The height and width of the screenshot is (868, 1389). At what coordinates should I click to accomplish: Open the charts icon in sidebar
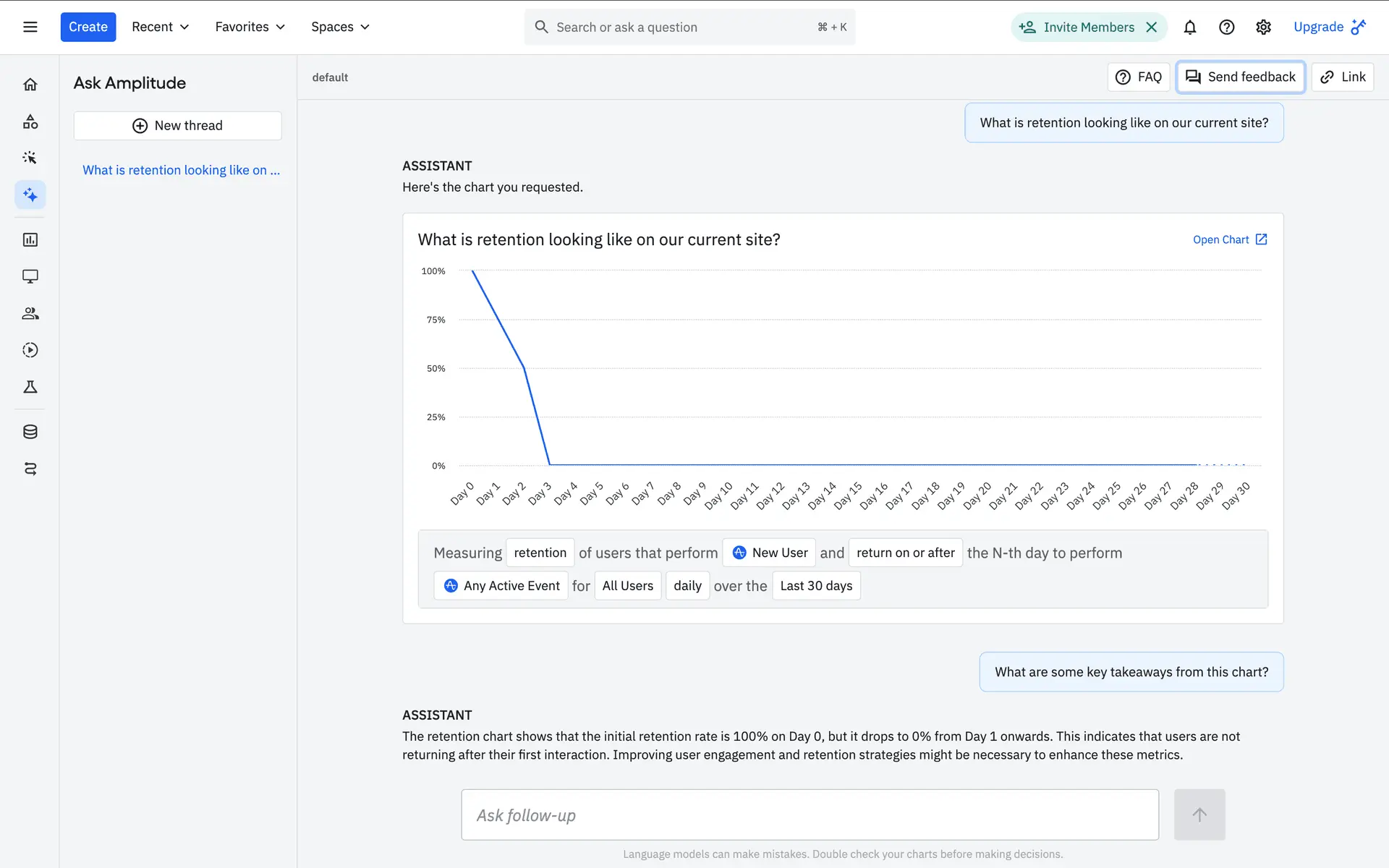30,239
